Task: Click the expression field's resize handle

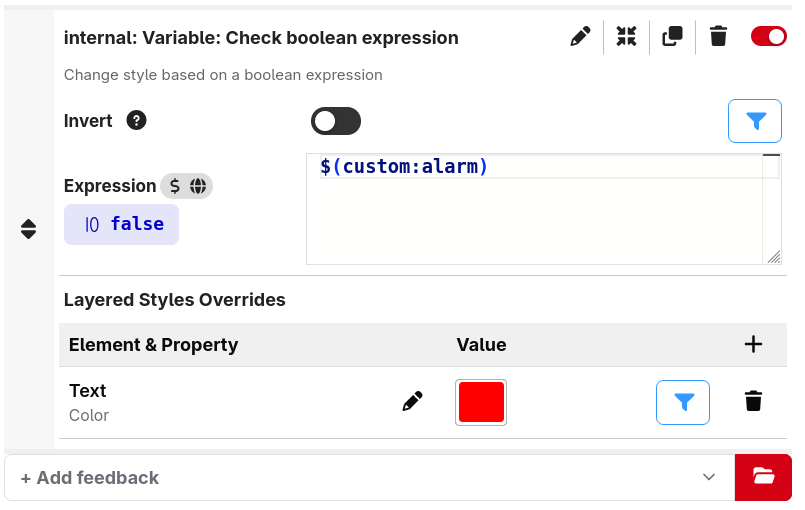Action: pos(774,257)
